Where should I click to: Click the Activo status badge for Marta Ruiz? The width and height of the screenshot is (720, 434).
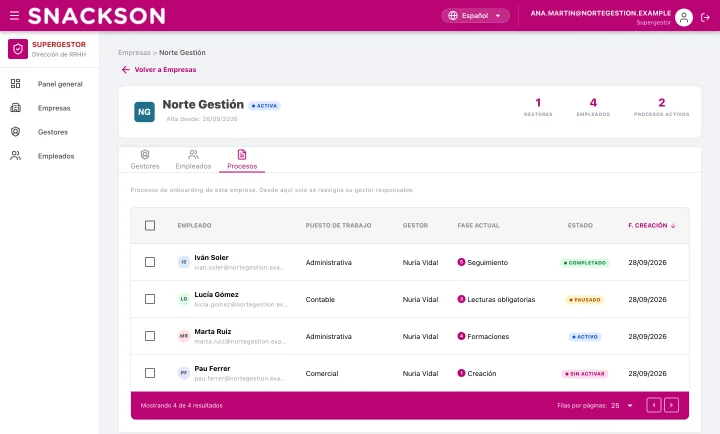tap(585, 337)
